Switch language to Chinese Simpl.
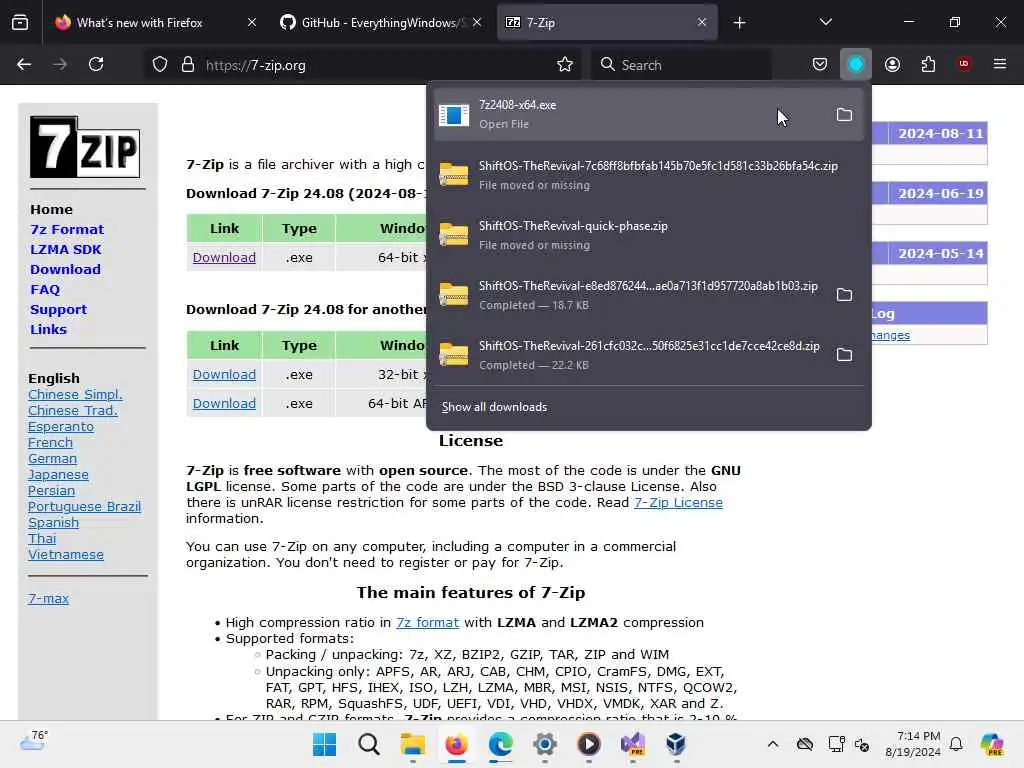 (75, 394)
